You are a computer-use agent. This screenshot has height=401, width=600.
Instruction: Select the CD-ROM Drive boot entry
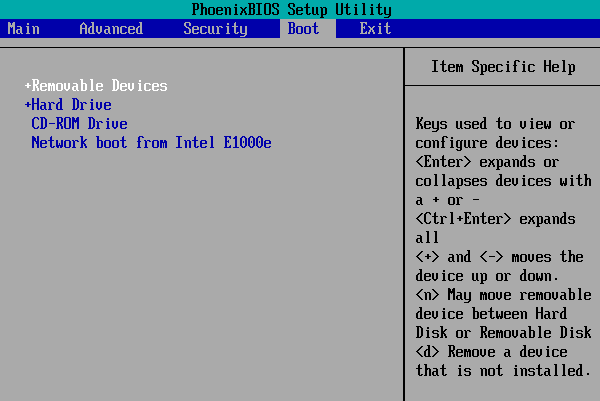coord(80,124)
